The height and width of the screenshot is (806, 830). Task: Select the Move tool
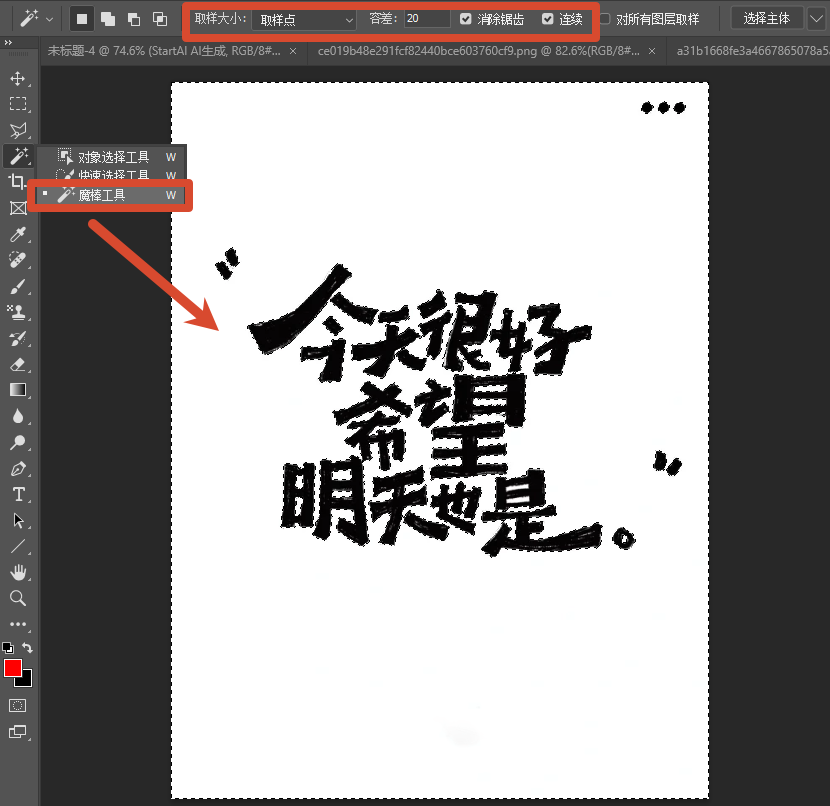point(17,78)
